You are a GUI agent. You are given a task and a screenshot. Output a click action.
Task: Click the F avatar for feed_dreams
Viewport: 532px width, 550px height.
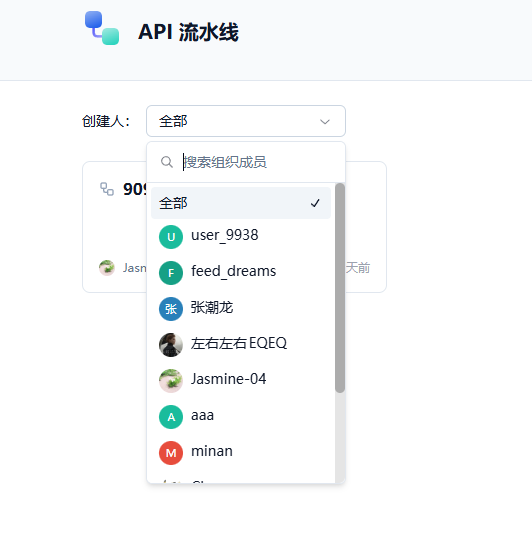pos(171,273)
